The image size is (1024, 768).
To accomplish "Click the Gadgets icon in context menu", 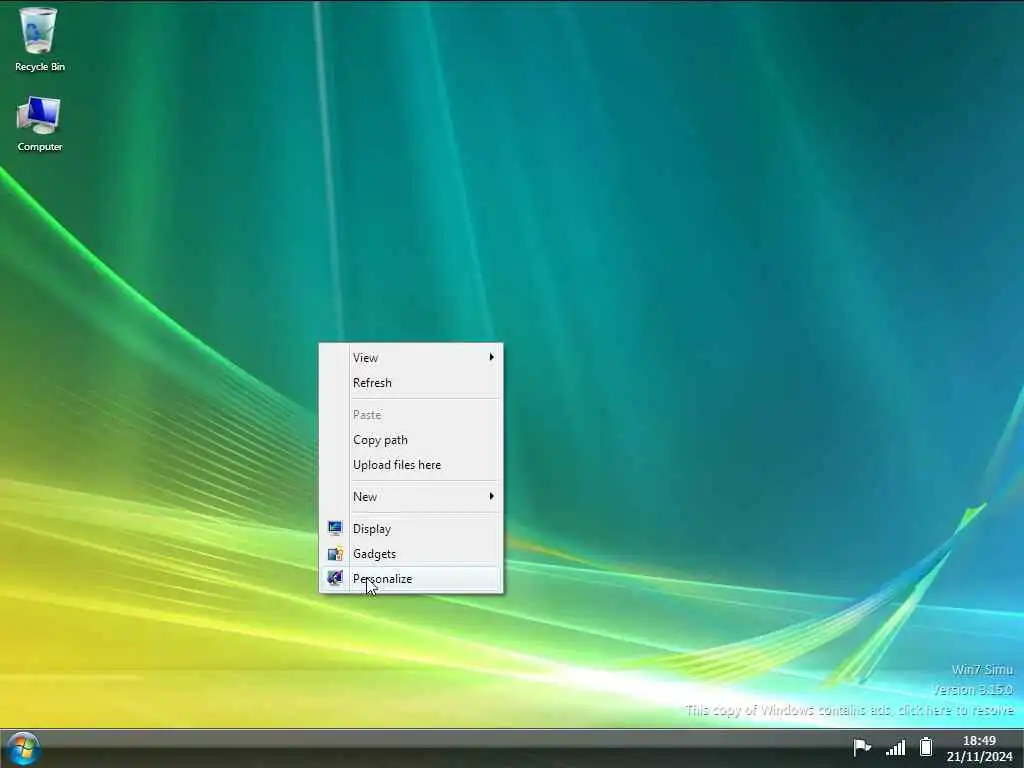I will click(x=335, y=554).
